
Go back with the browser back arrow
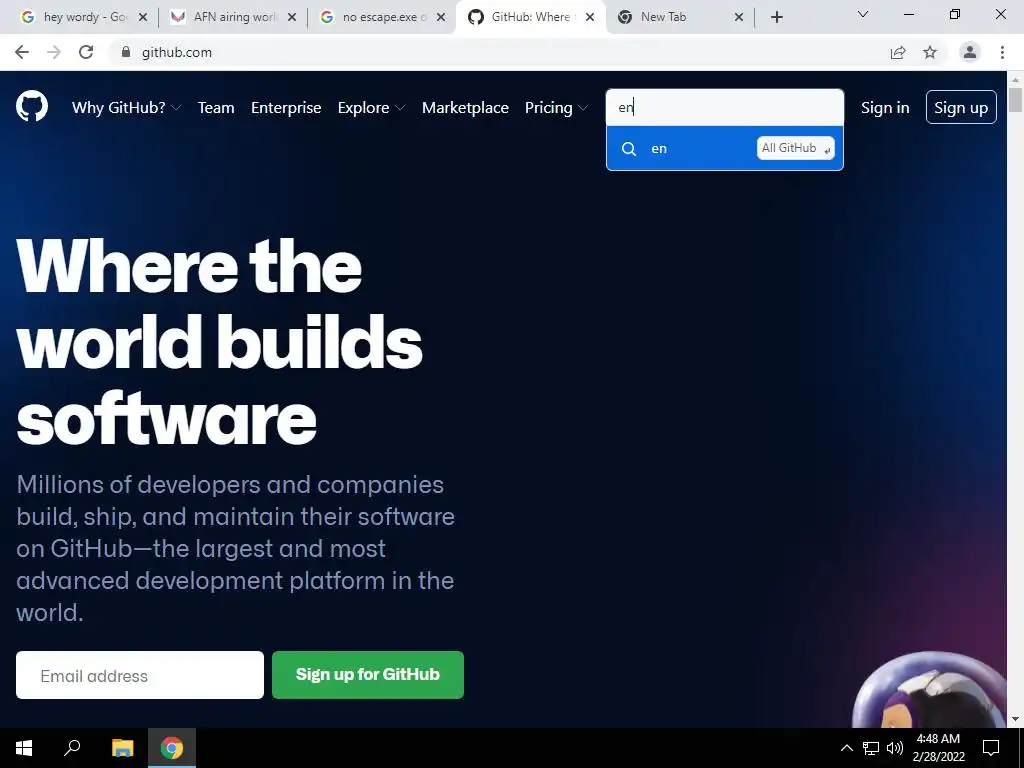pos(22,52)
